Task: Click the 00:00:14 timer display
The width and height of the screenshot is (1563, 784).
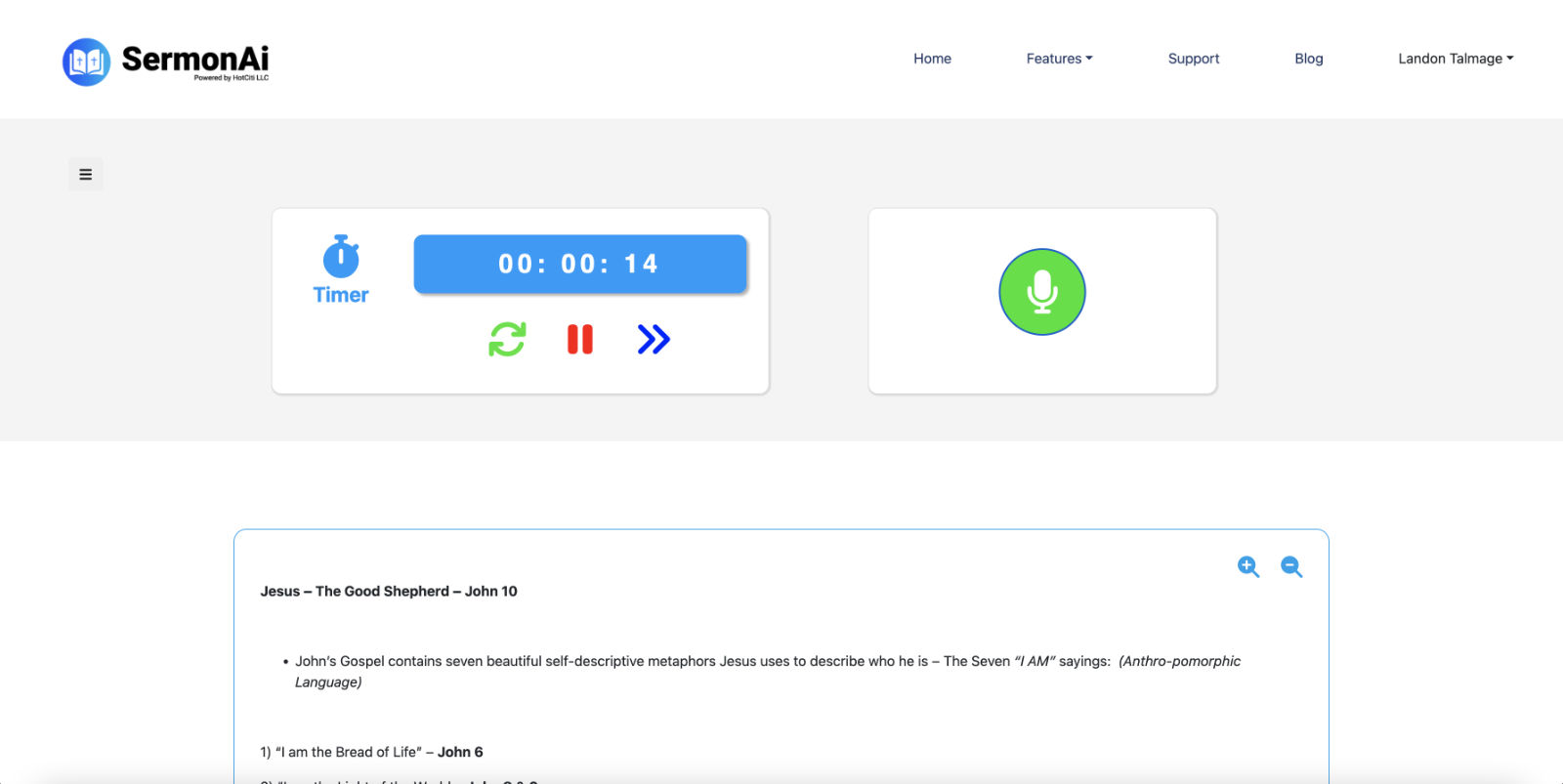Action: pos(580,264)
